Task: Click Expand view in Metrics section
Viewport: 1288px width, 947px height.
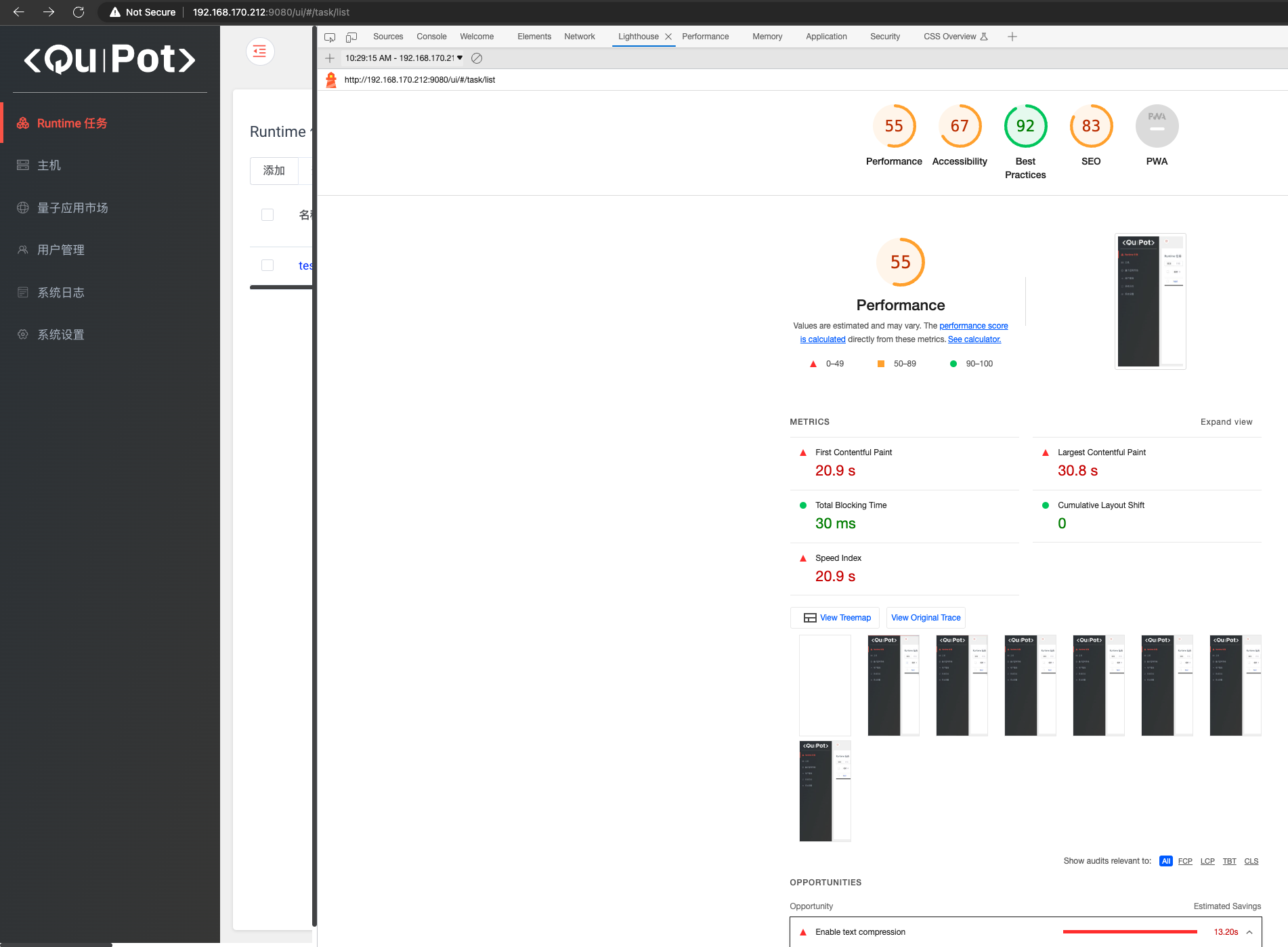Action: [1226, 422]
